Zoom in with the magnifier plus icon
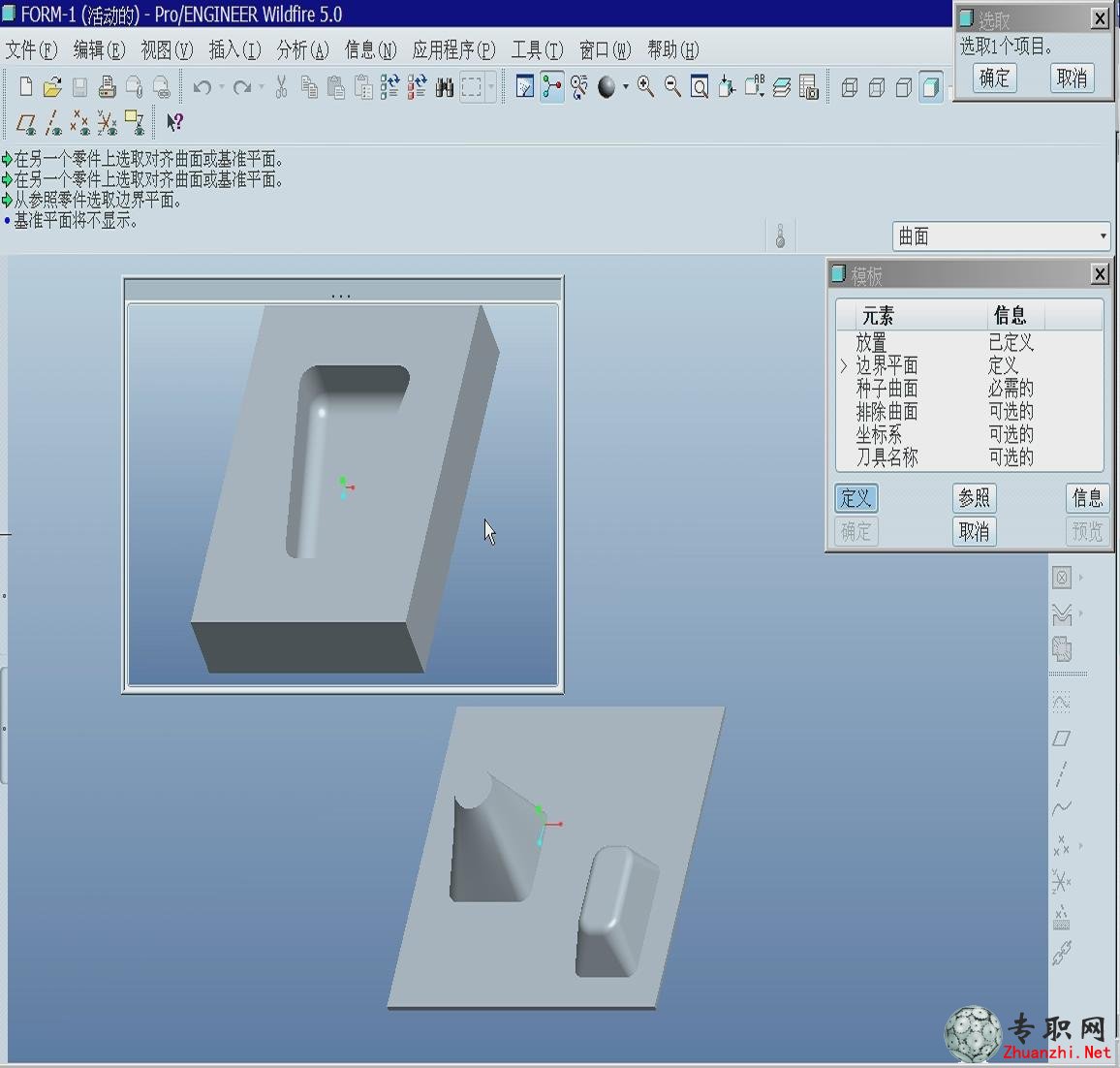The width and height of the screenshot is (1120, 1068). click(x=645, y=87)
